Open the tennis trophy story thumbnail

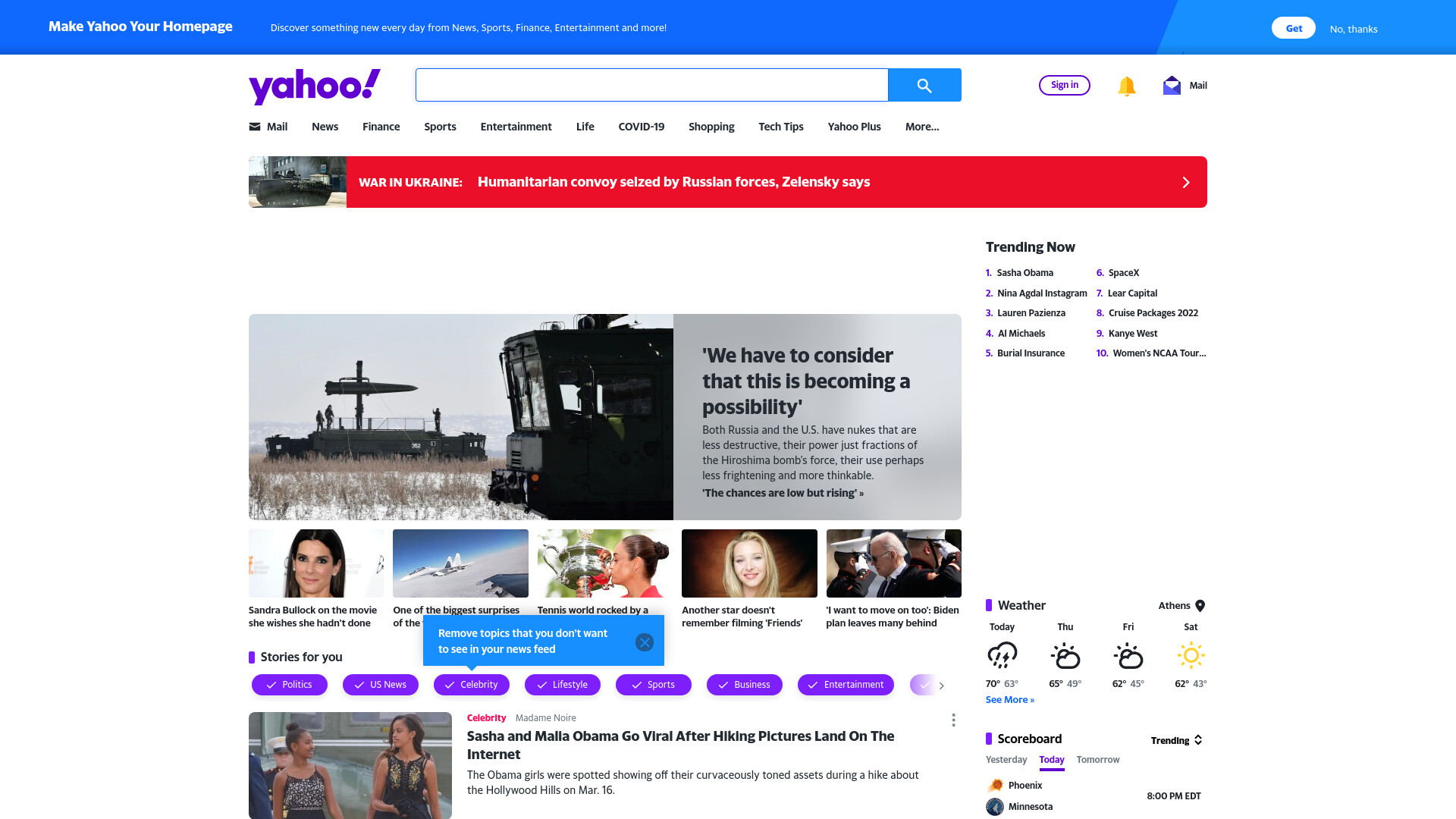coord(604,563)
